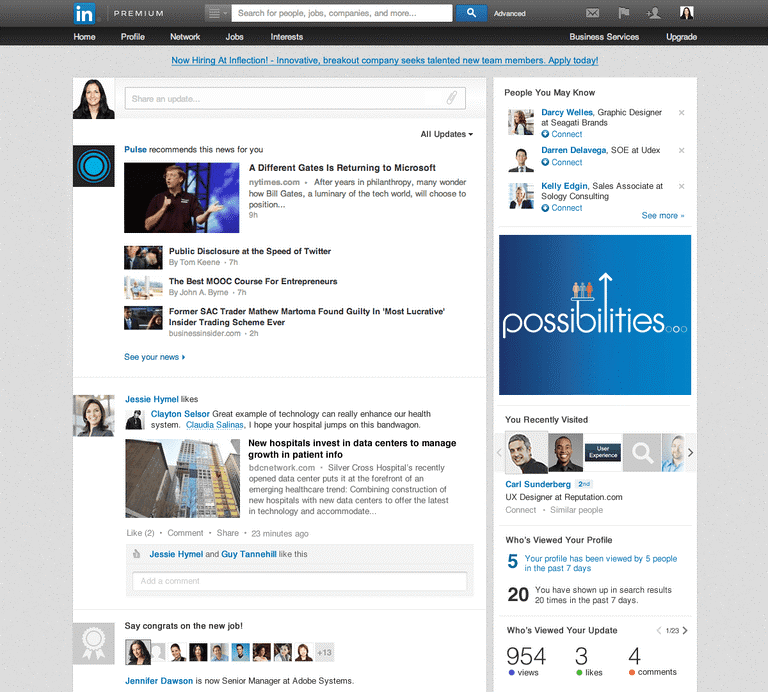Go to next viewed update stat

point(685,631)
